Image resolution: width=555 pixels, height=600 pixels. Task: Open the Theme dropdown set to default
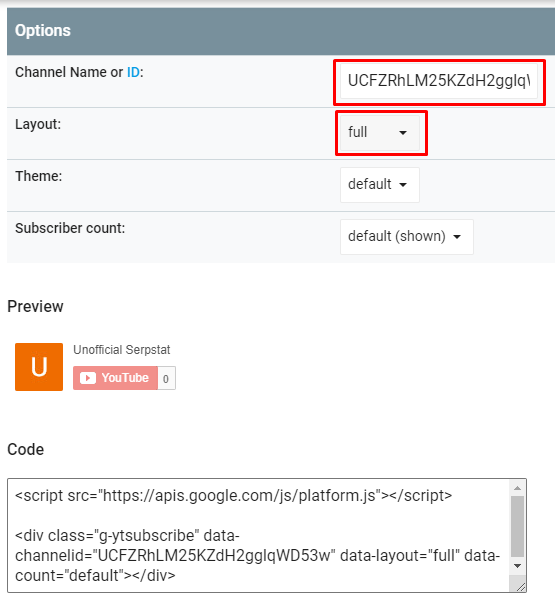380,185
